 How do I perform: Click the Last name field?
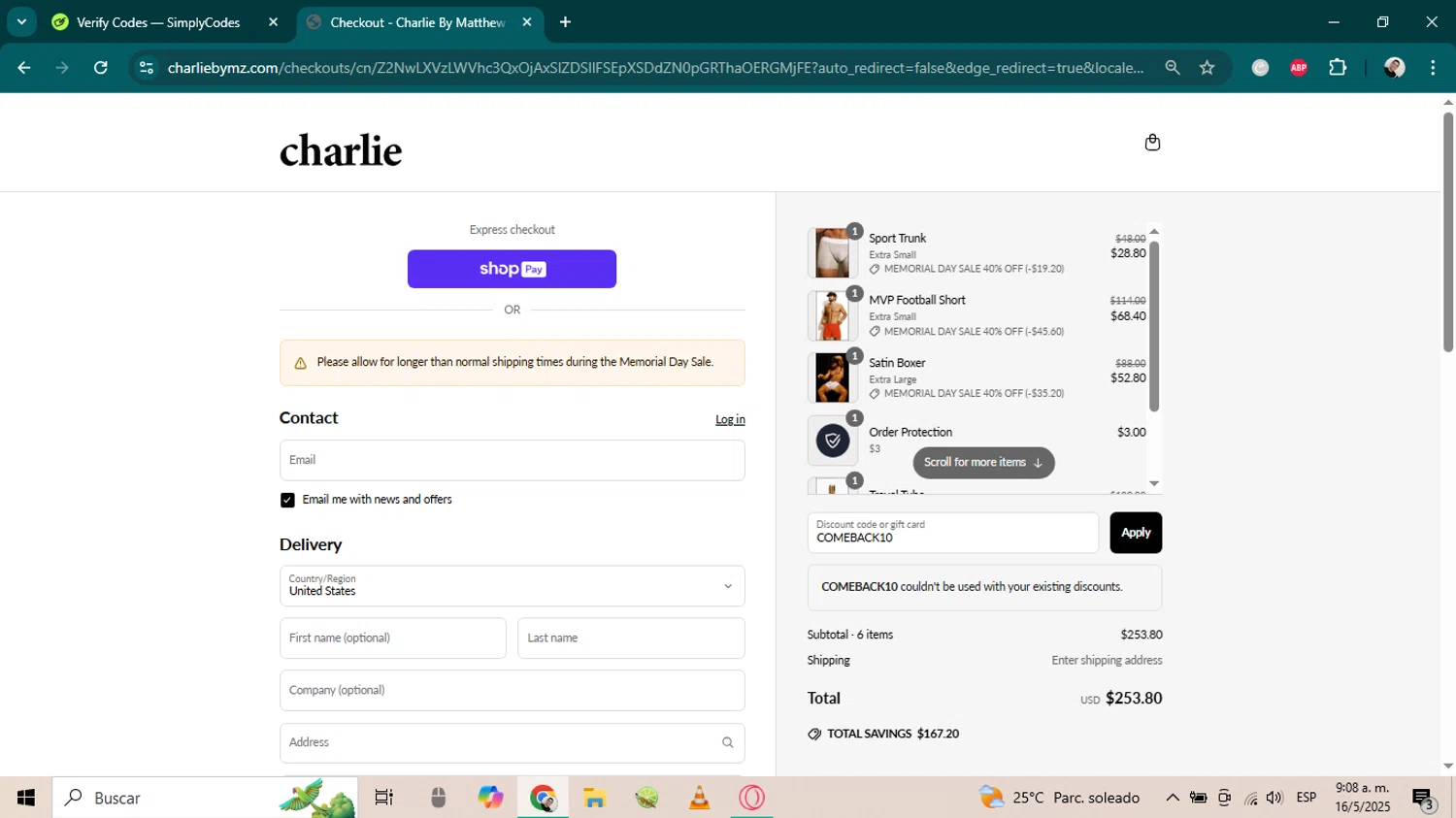point(631,638)
